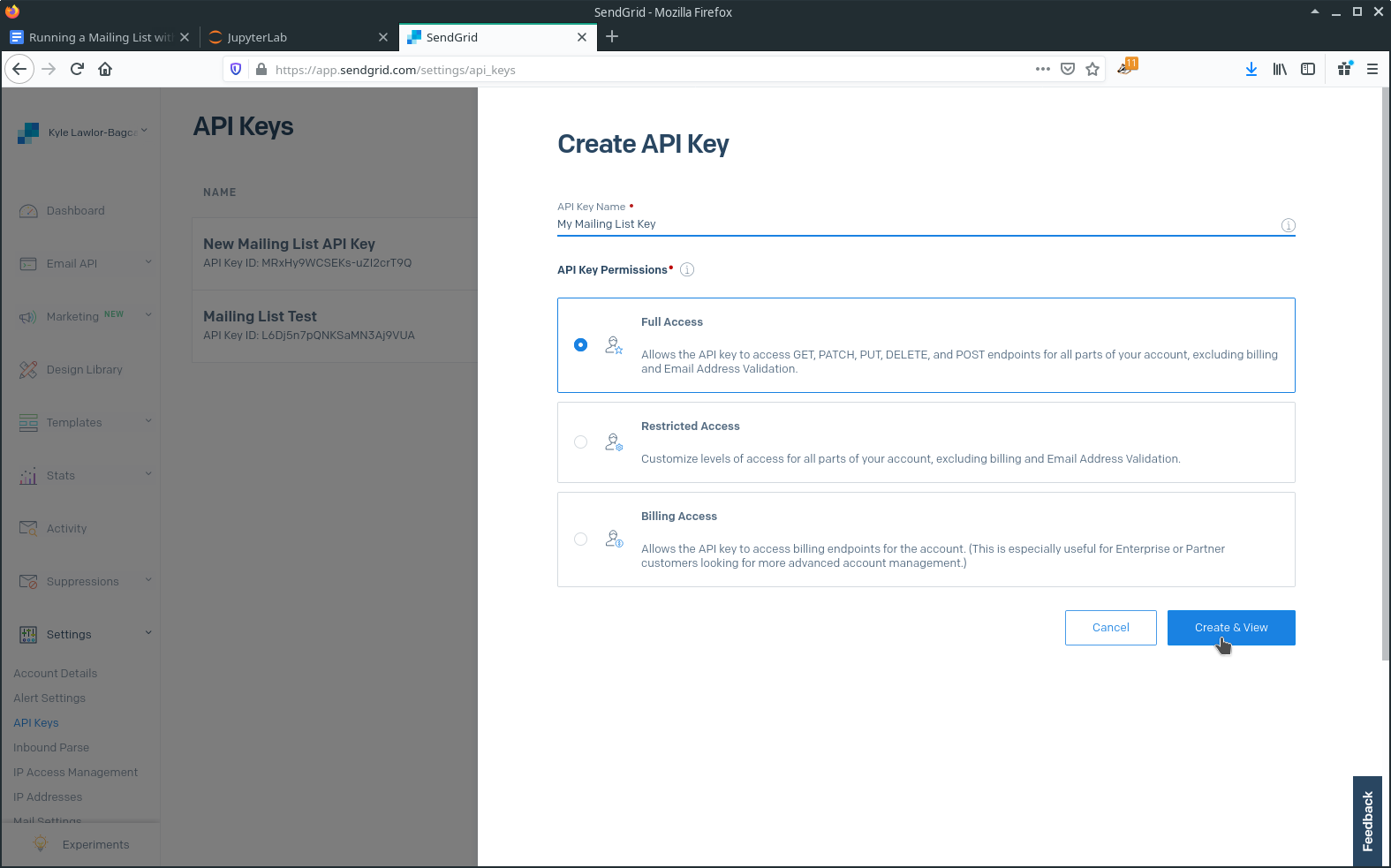Toggle the sidebar view icon
The height and width of the screenshot is (868, 1391).
point(1308,69)
